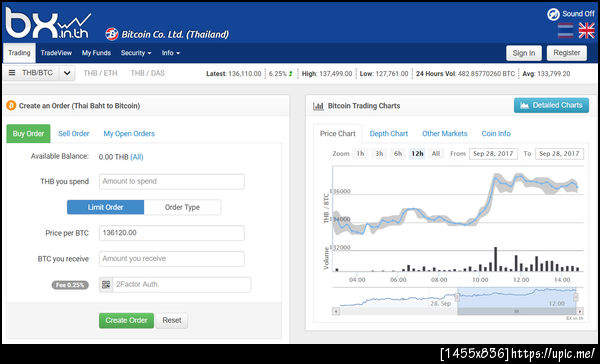The height and width of the screenshot is (364, 600).
Task: Switch to the Depth Chart tab
Action: [388, 134]
